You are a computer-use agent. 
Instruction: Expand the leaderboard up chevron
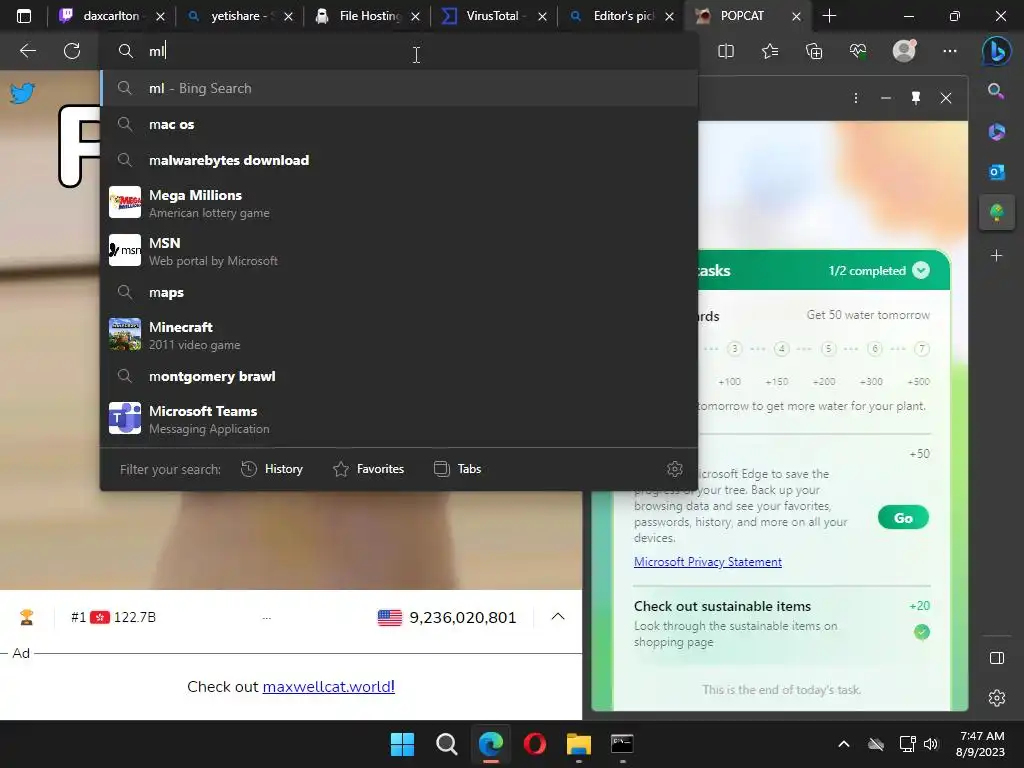tap(558, 616)
